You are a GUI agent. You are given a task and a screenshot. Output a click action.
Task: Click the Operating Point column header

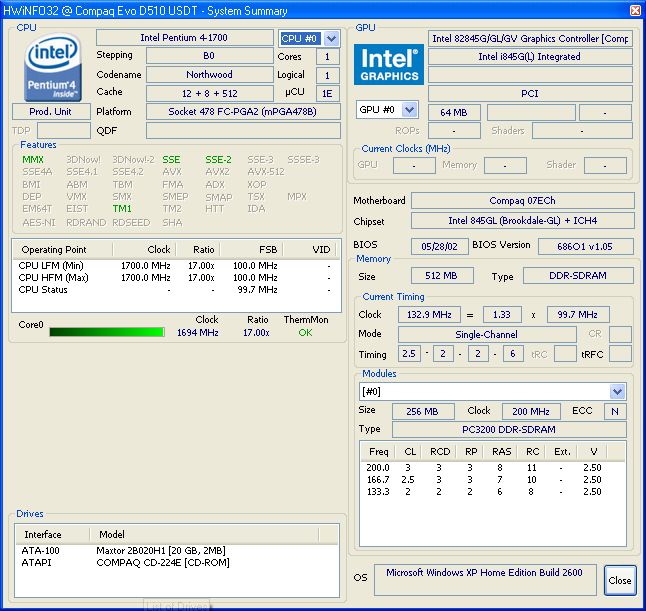(54, 250)
